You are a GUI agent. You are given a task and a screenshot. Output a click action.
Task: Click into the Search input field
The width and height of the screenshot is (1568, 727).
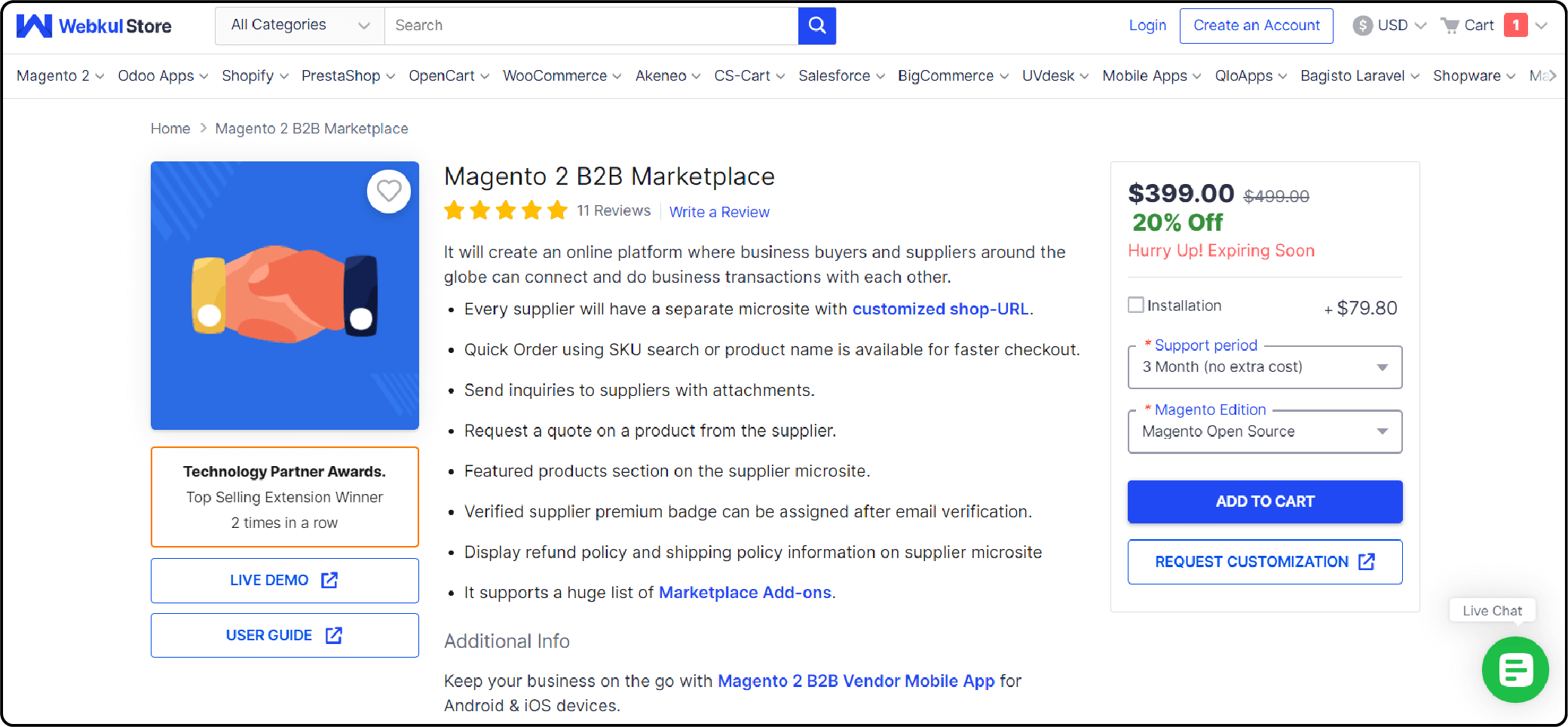(591, 26)
